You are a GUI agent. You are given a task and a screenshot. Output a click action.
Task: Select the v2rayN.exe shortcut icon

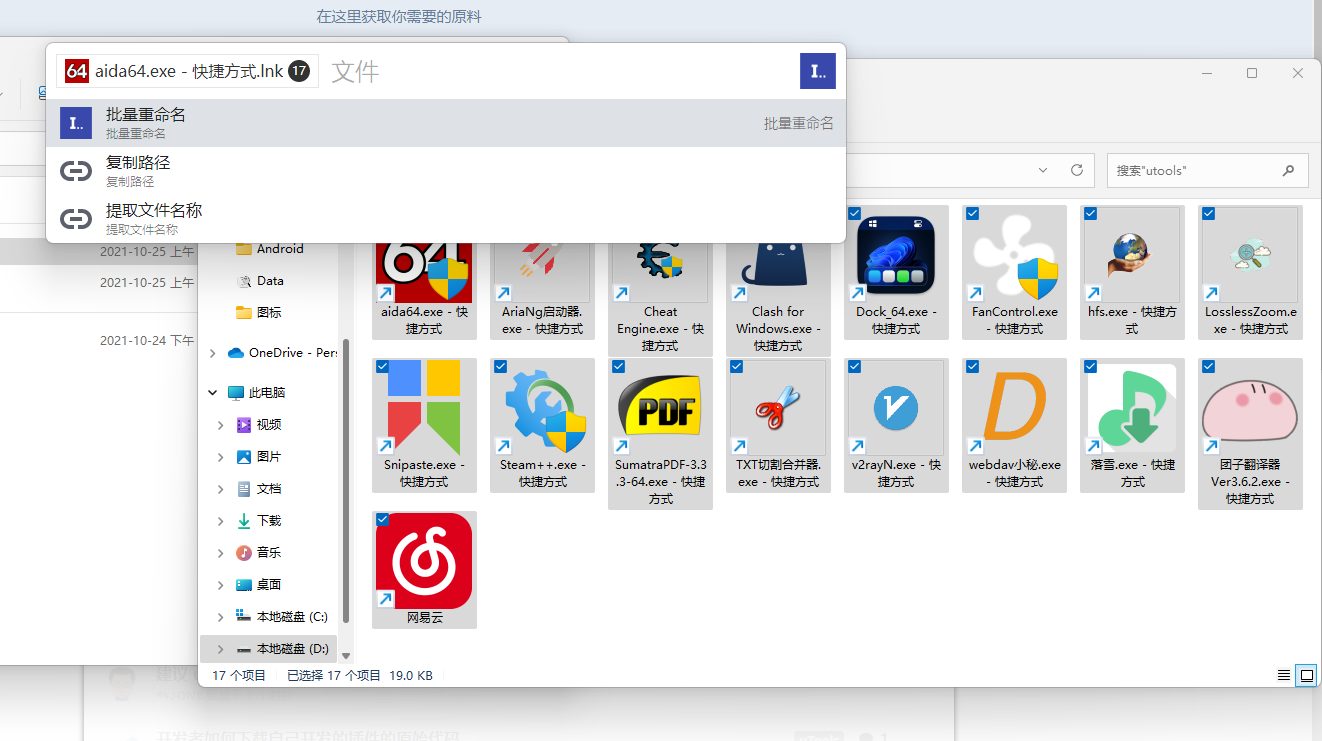point(896,407)
